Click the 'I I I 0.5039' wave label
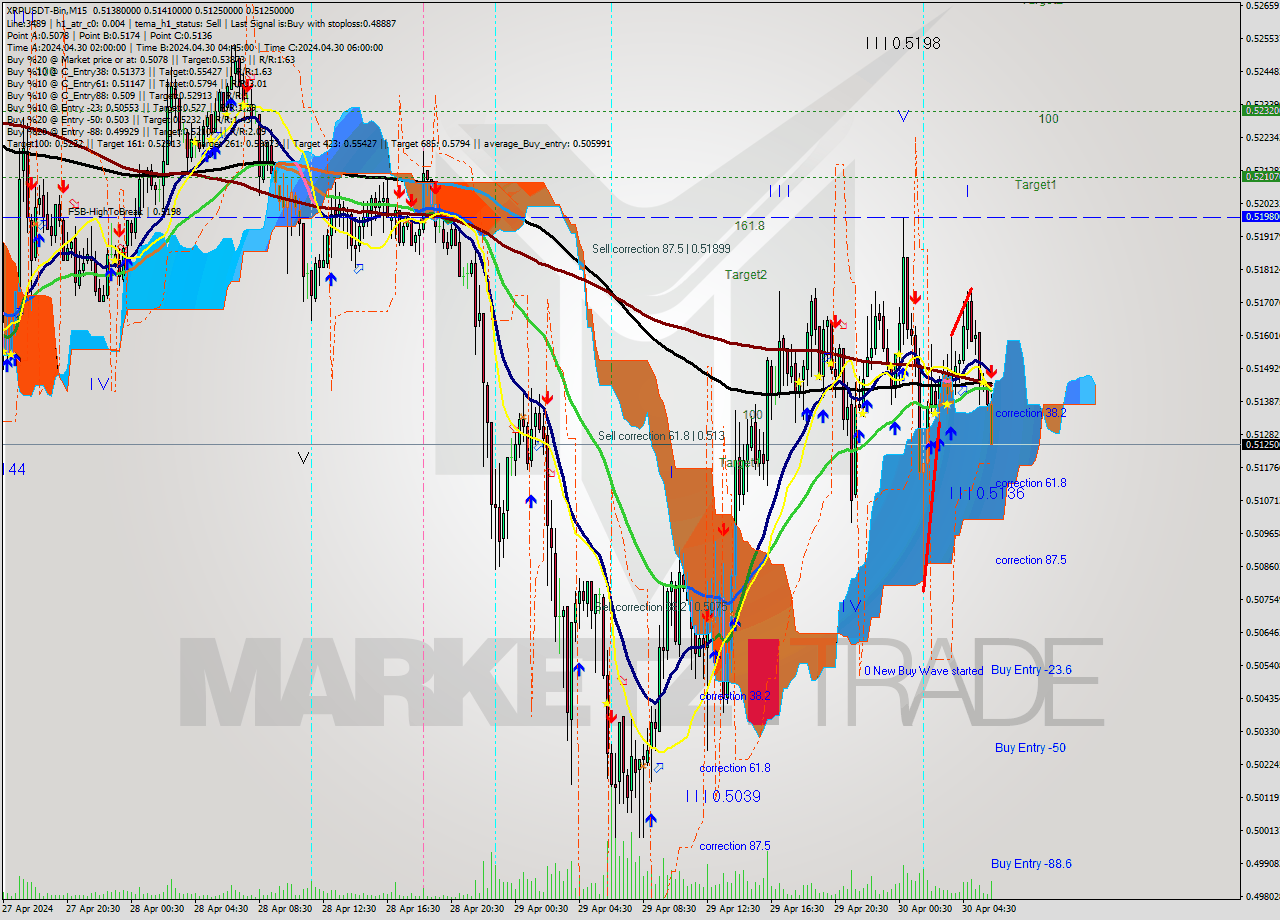The width and height of the screenshot is (1280, 920). (723, 796)
